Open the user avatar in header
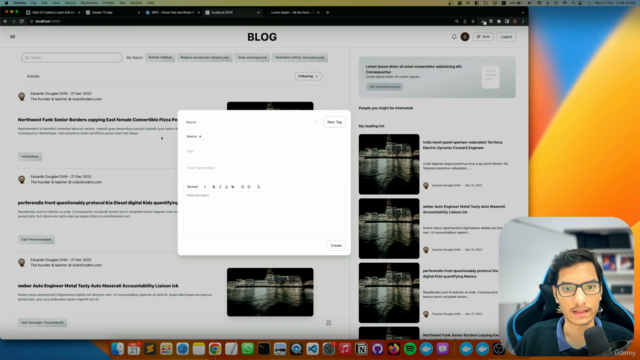The width and height of the screenshot is (640, 360). coord(465,37)
